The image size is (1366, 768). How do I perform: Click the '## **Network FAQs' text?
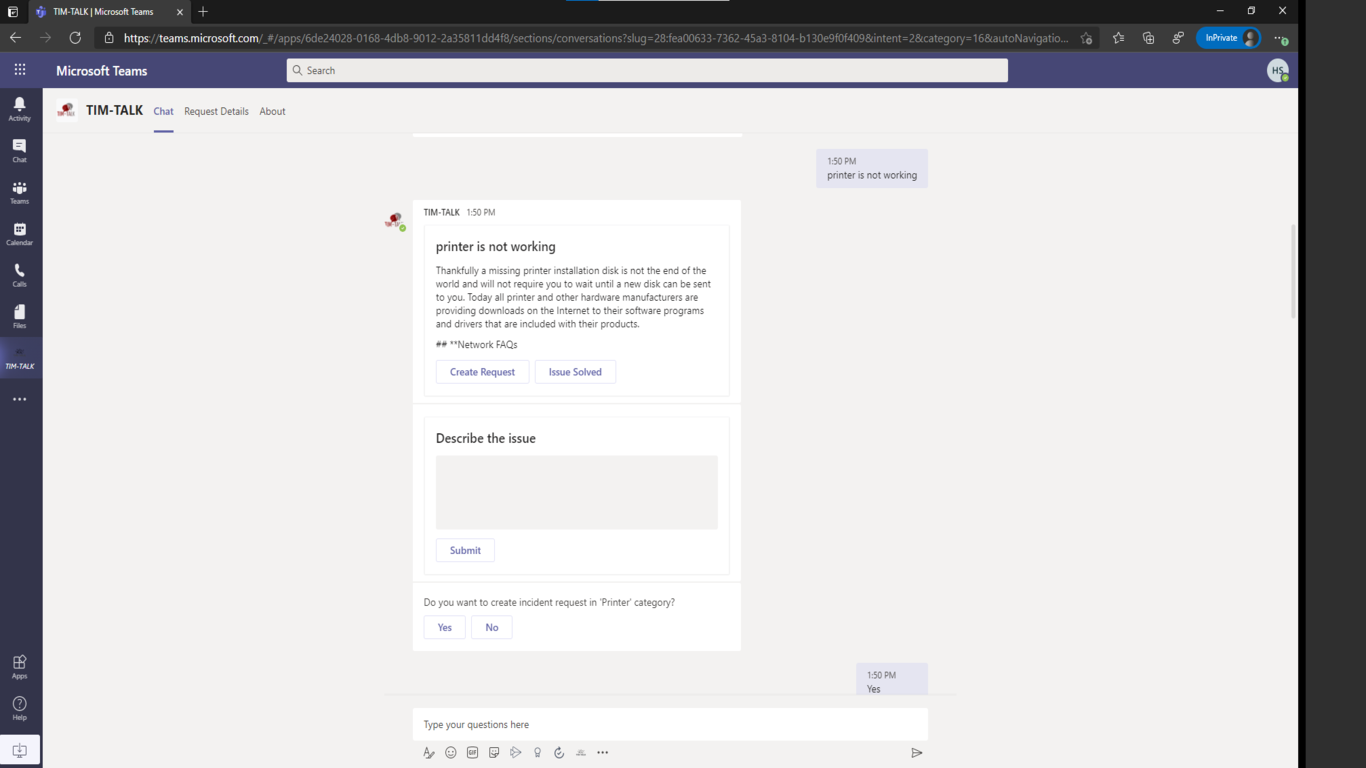coord(477,345)
